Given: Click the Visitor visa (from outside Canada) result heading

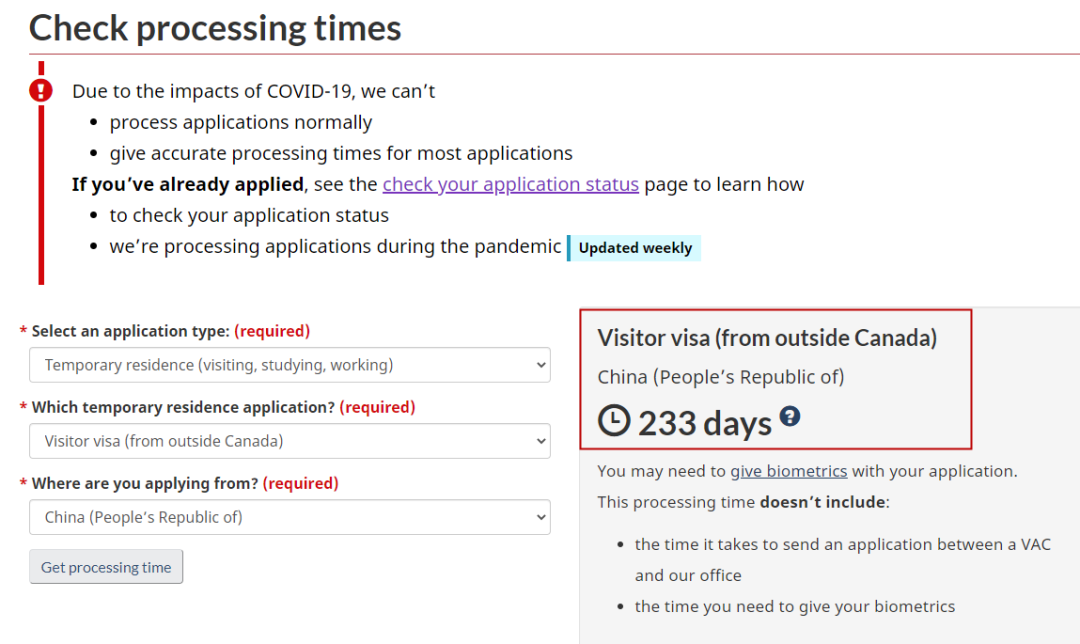Looking at the screenshot, I should tap(767, 338).
